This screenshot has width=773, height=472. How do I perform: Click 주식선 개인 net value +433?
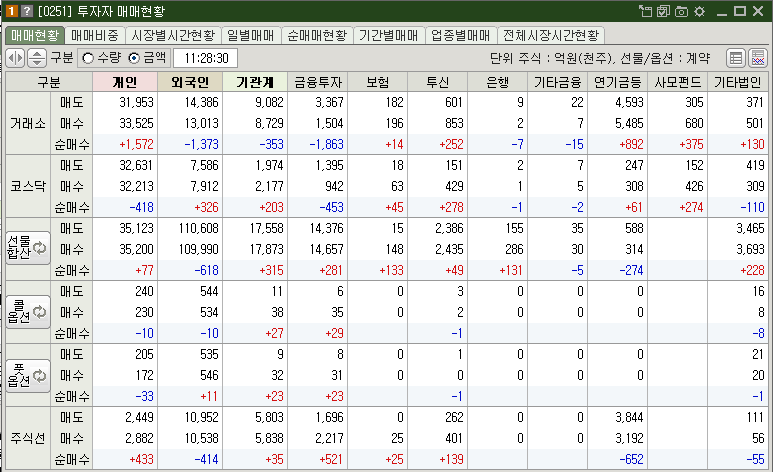(141, 460)
